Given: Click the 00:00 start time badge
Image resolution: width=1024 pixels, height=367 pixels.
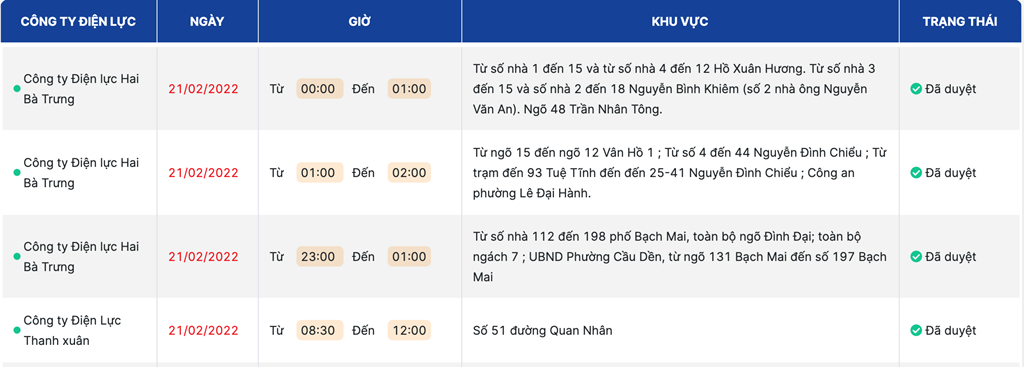Looking at the screenshot, I should pyautogui.click(x=319, y=89).
